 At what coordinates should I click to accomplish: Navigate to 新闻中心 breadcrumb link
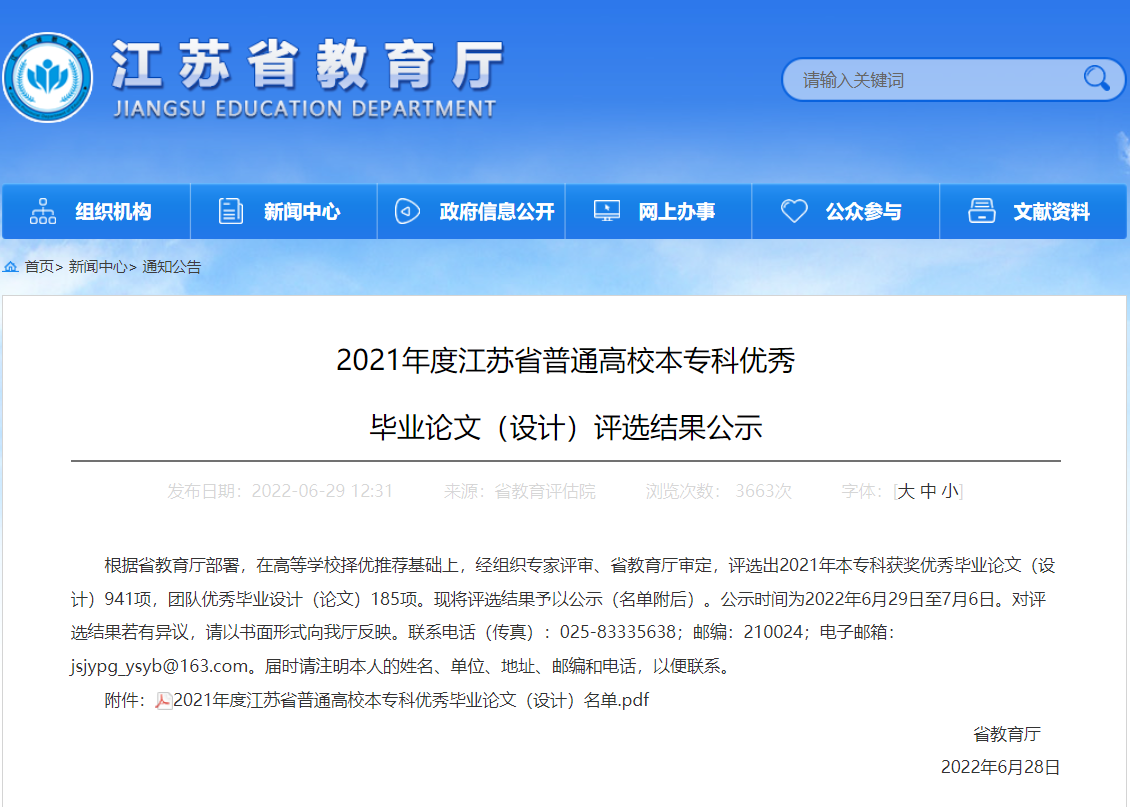pos(97,267)
